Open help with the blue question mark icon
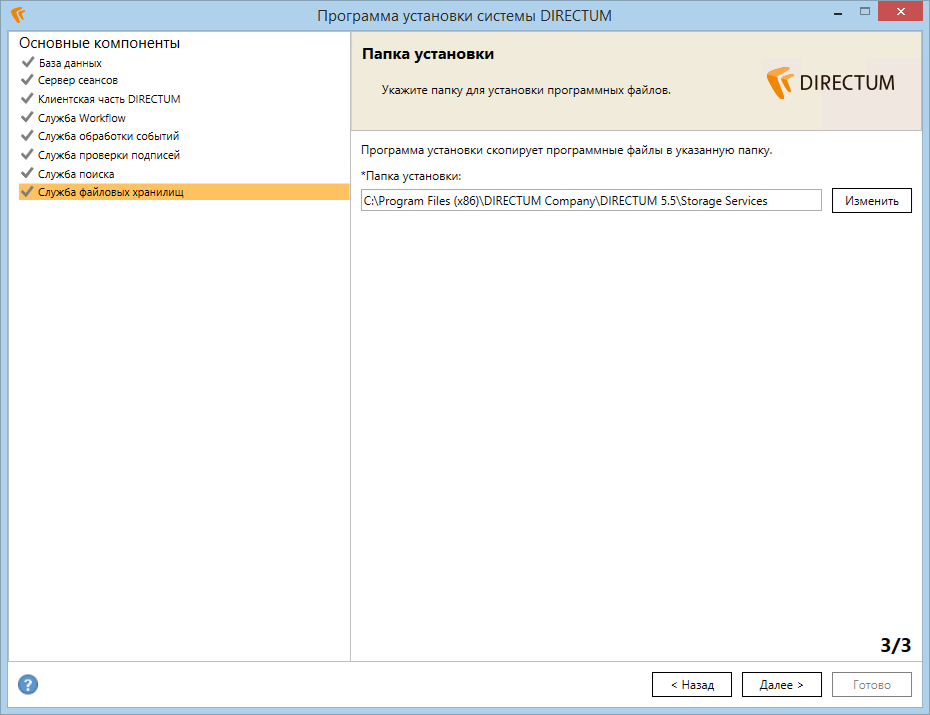 [x=28, y=684]
